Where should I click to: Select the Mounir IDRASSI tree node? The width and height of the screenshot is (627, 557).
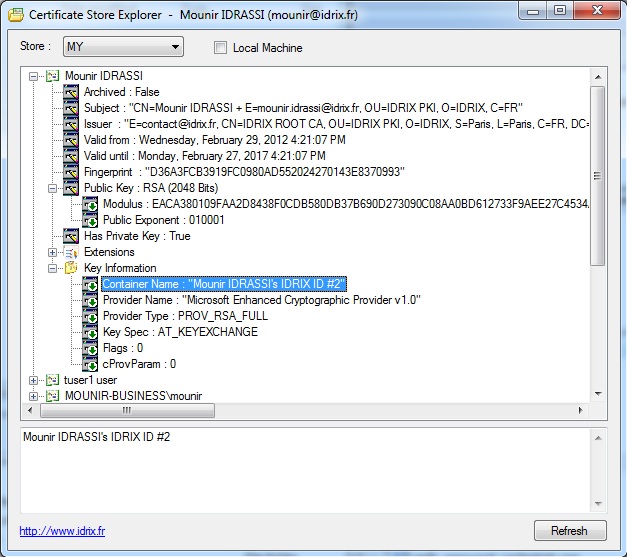[x=104, y=76]
